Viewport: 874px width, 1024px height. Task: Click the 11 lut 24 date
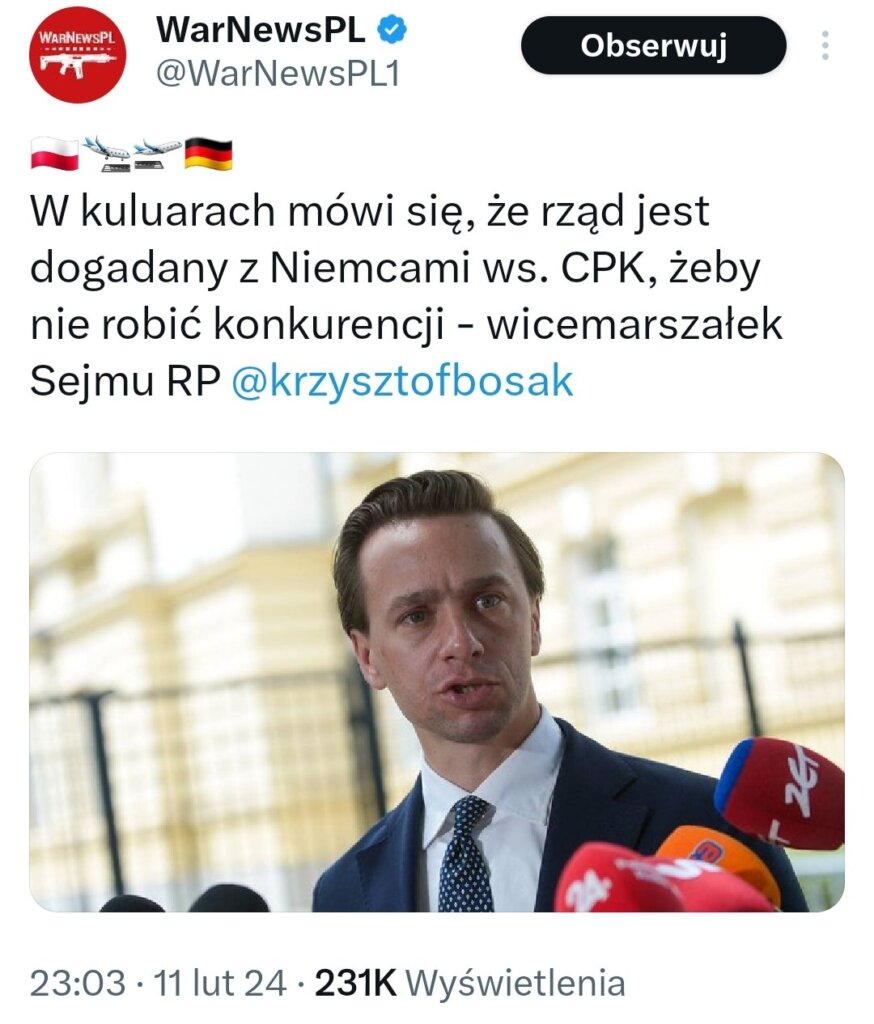pos(219,983)
